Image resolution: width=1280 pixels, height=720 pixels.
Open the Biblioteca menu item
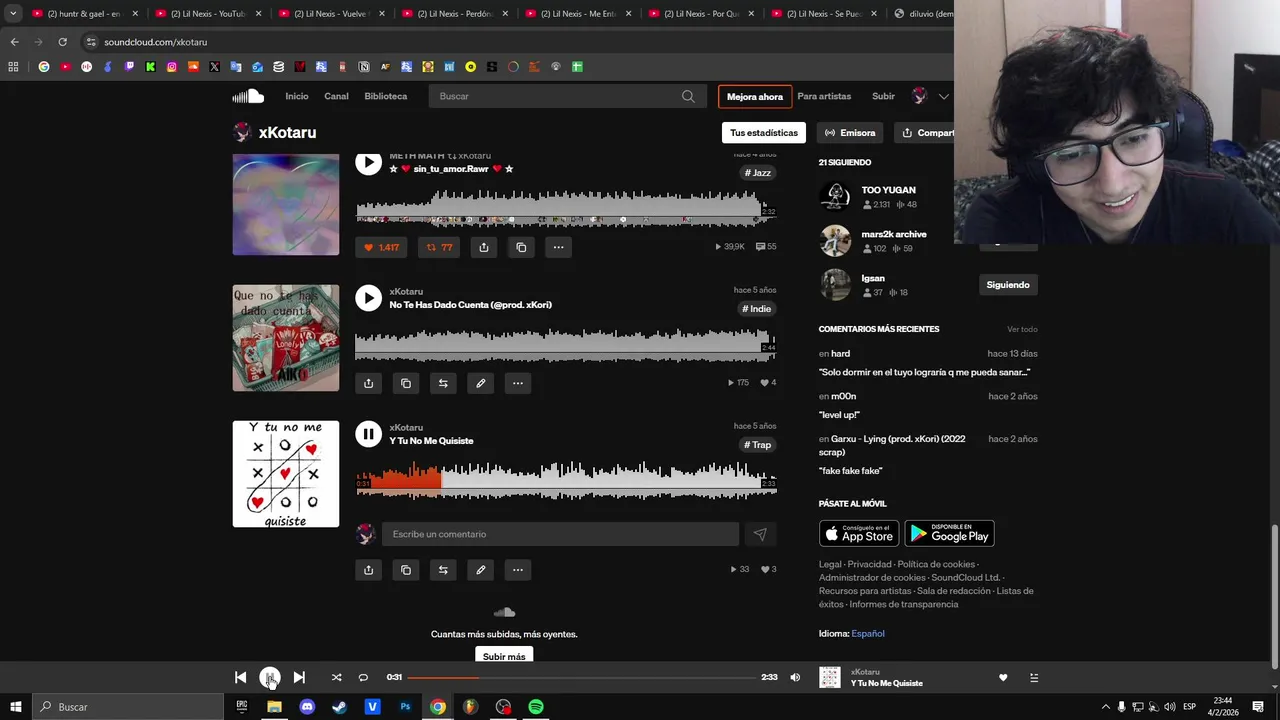point(386,96)
